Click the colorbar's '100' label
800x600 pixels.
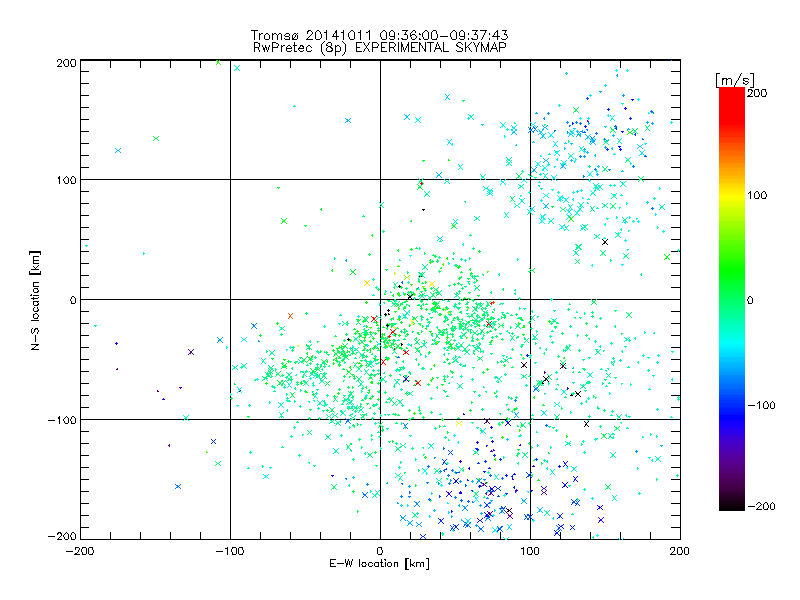pos(757,195)
